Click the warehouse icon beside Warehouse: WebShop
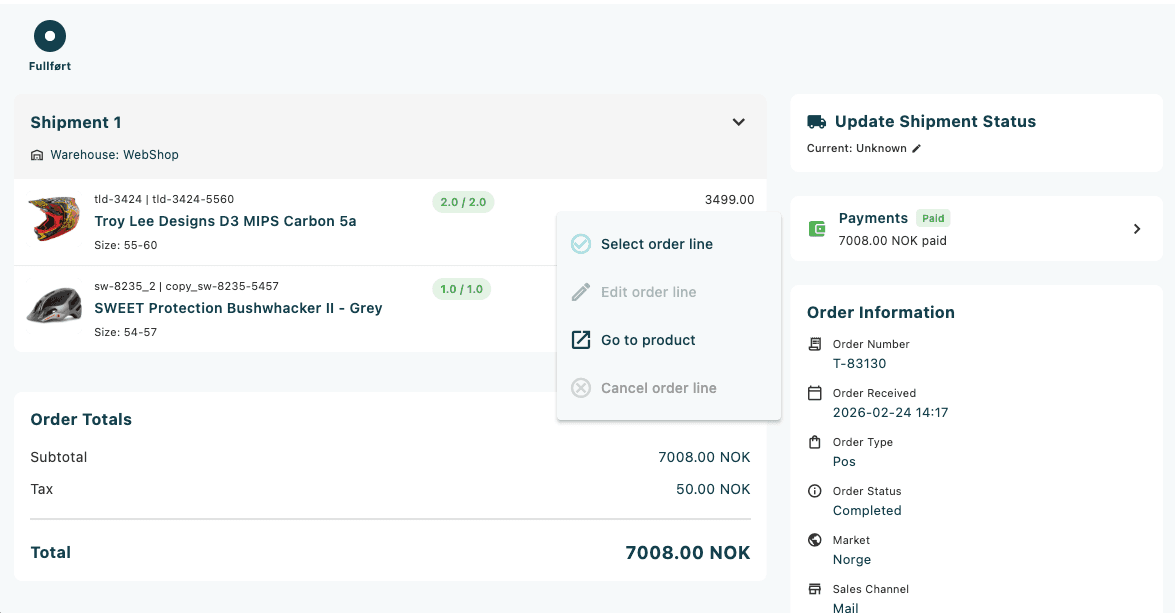1175x613 pixels. click(x=37, y=155)
